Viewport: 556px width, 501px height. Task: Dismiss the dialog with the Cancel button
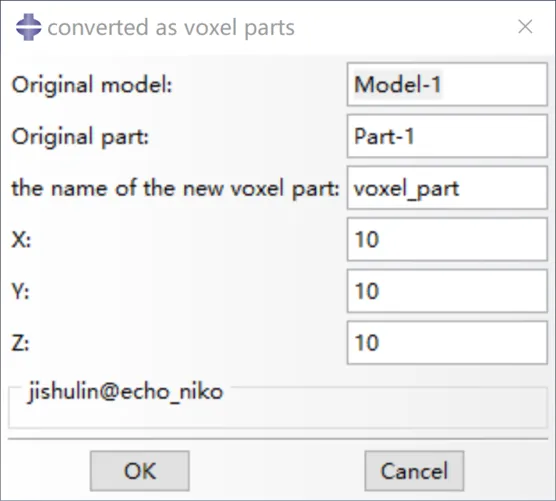[414, 471]
